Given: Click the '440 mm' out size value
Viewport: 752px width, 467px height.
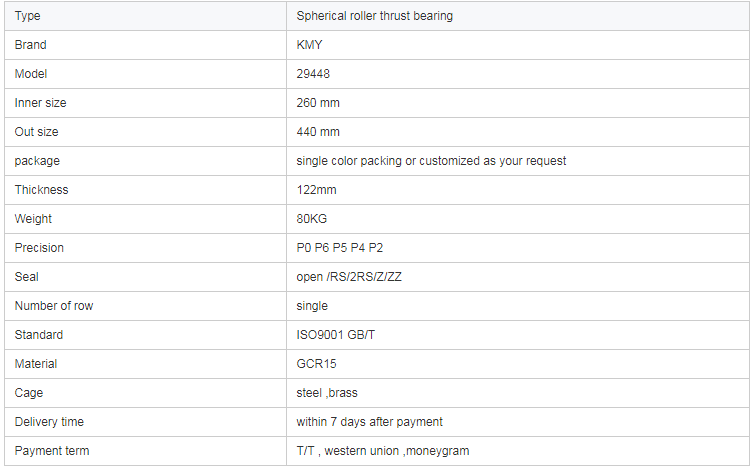Looking at the screenshot, I should (318, 132).
